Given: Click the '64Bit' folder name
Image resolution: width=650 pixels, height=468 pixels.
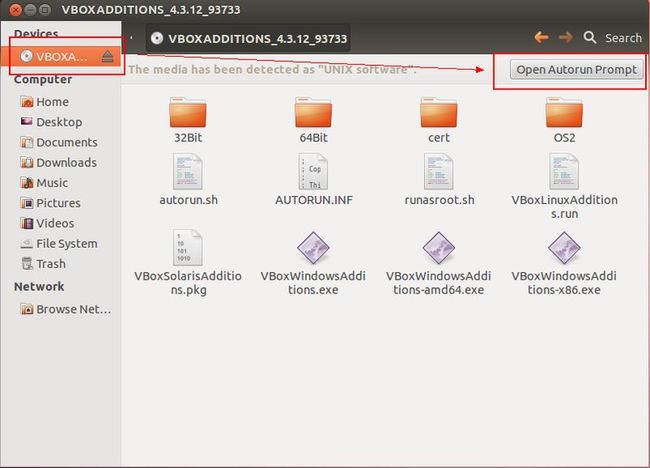Looking at the screenshot, I should [x=313, y=138].
